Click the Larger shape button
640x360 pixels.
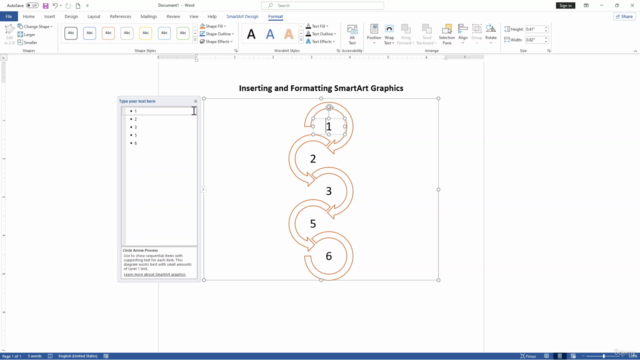27,35
